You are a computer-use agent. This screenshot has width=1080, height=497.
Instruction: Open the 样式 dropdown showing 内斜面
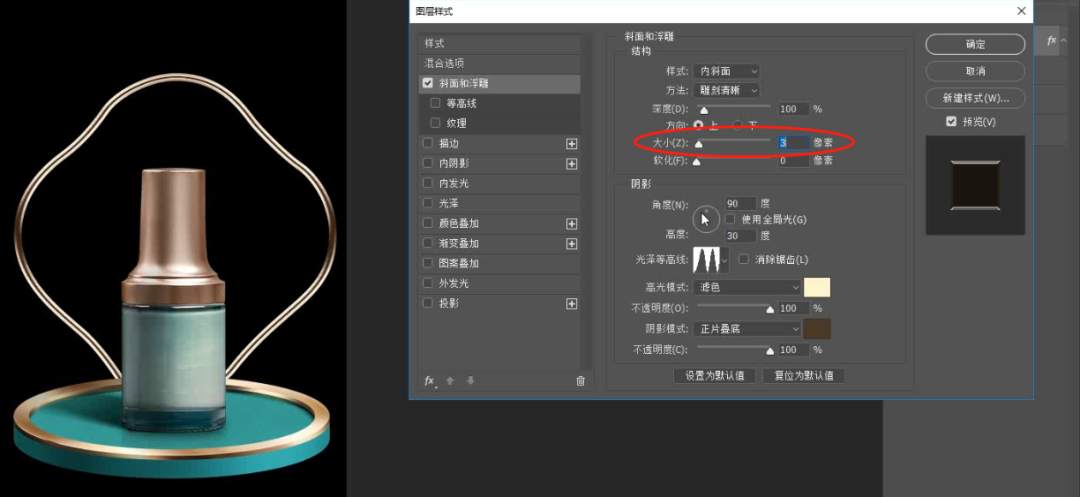726,71
